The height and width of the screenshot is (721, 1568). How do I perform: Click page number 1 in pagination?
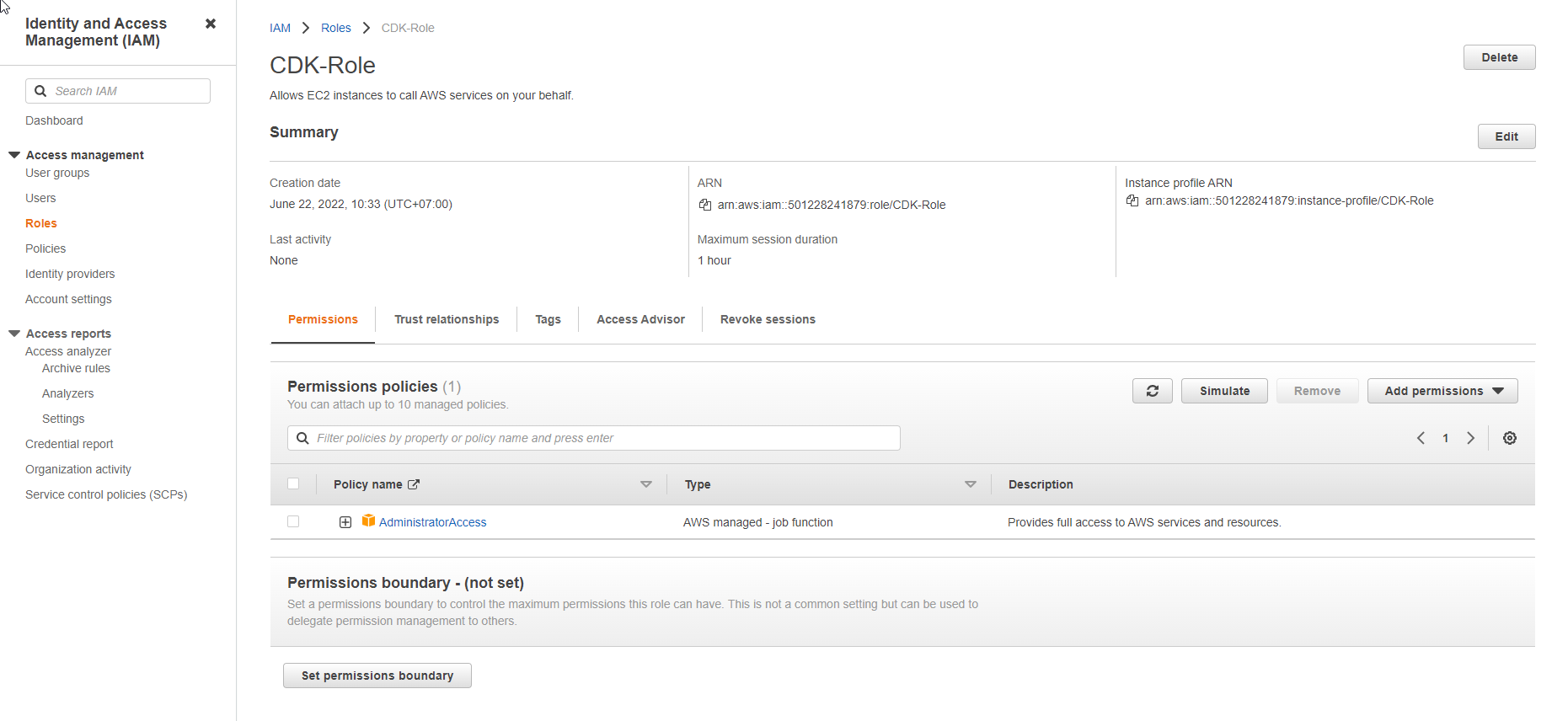pos(1446,438)
